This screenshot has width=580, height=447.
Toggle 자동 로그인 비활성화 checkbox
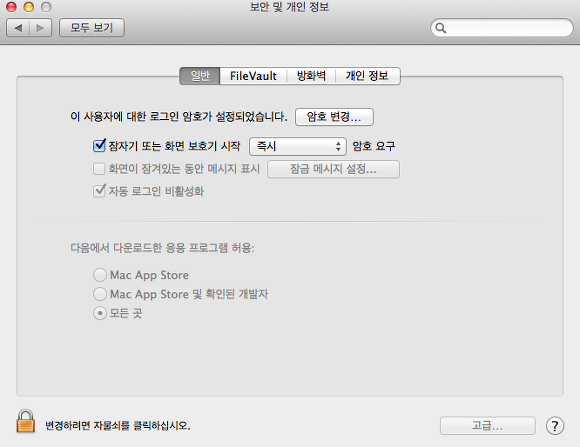click(99, 191)
